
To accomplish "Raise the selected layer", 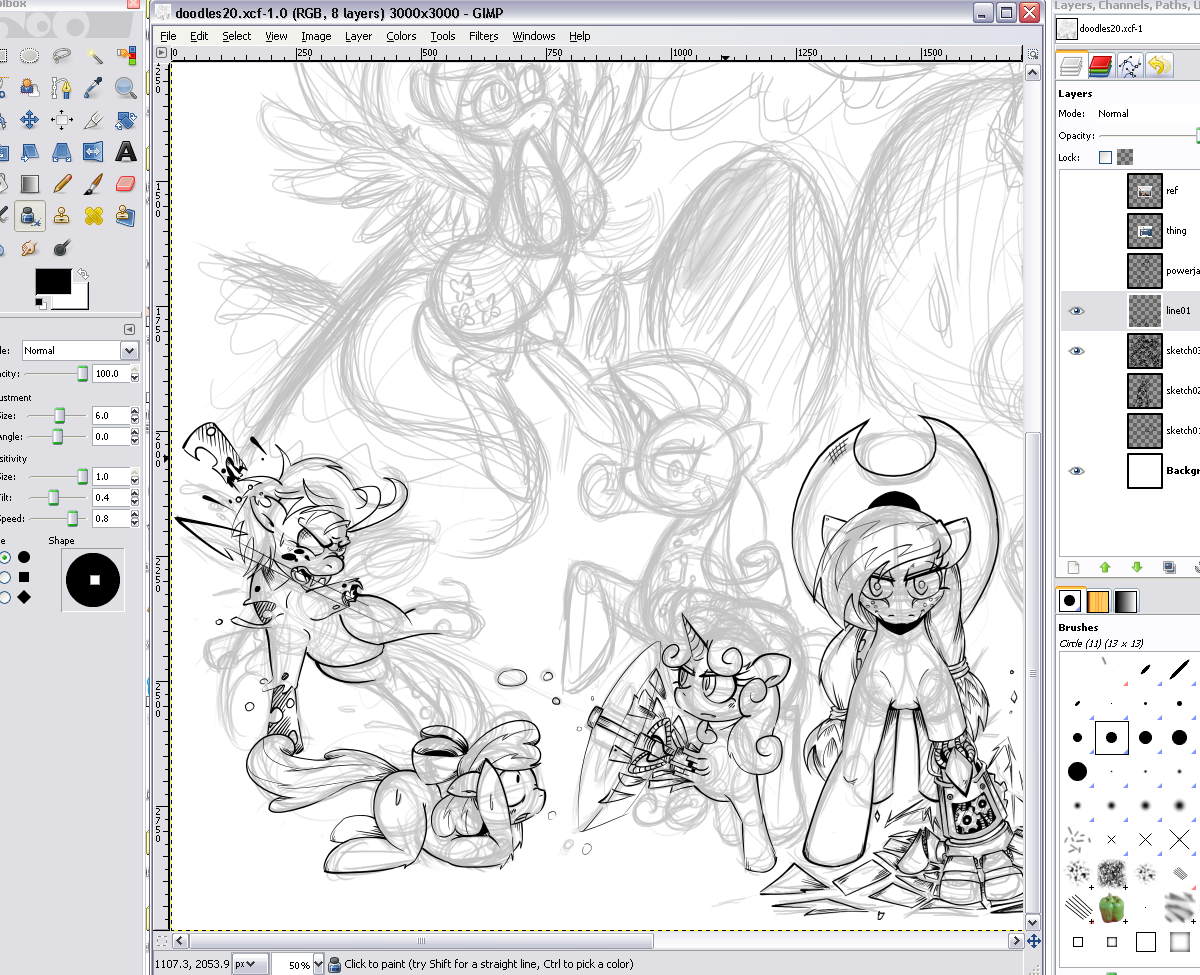I will tap(1105, 567).
